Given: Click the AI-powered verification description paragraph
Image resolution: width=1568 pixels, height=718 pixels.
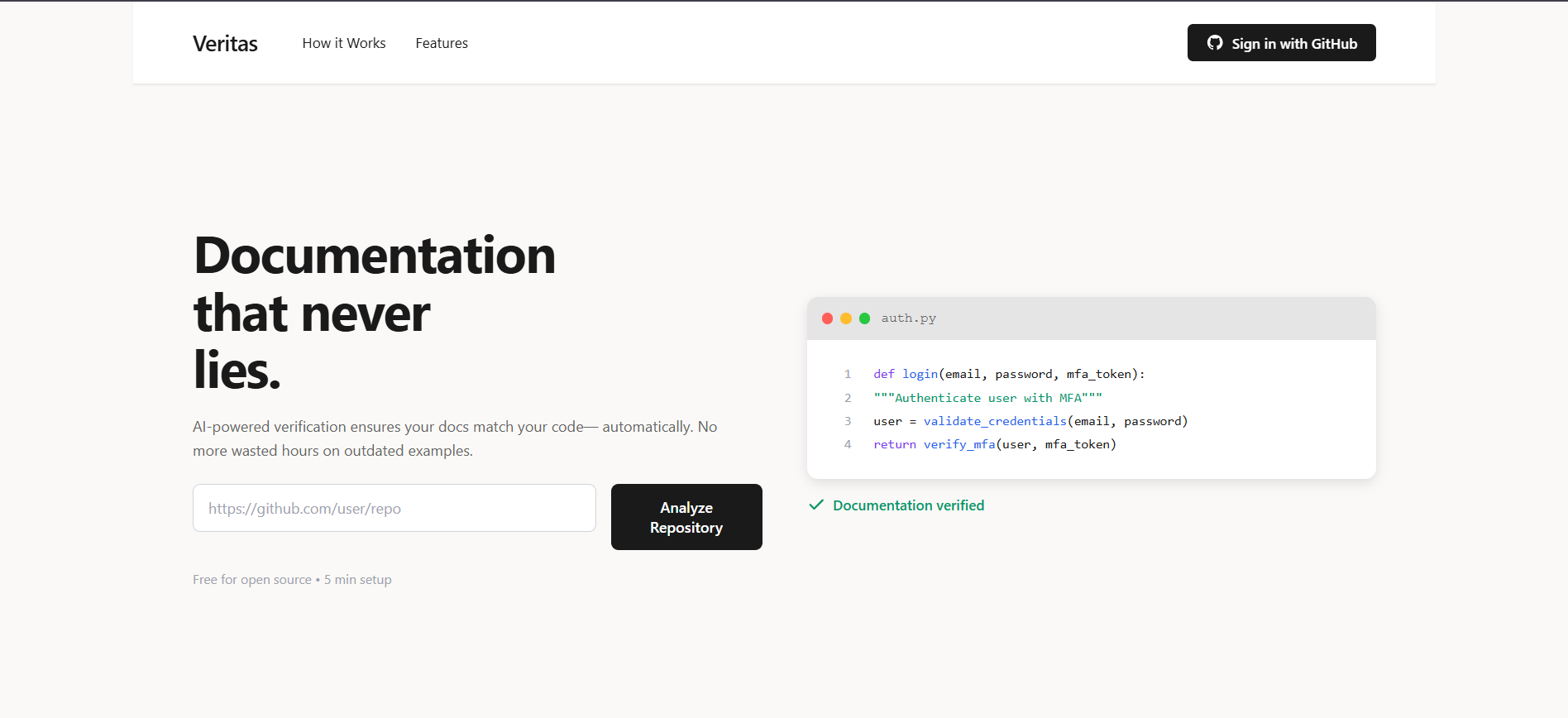Looking at the screenshot, I should (455, 438).
